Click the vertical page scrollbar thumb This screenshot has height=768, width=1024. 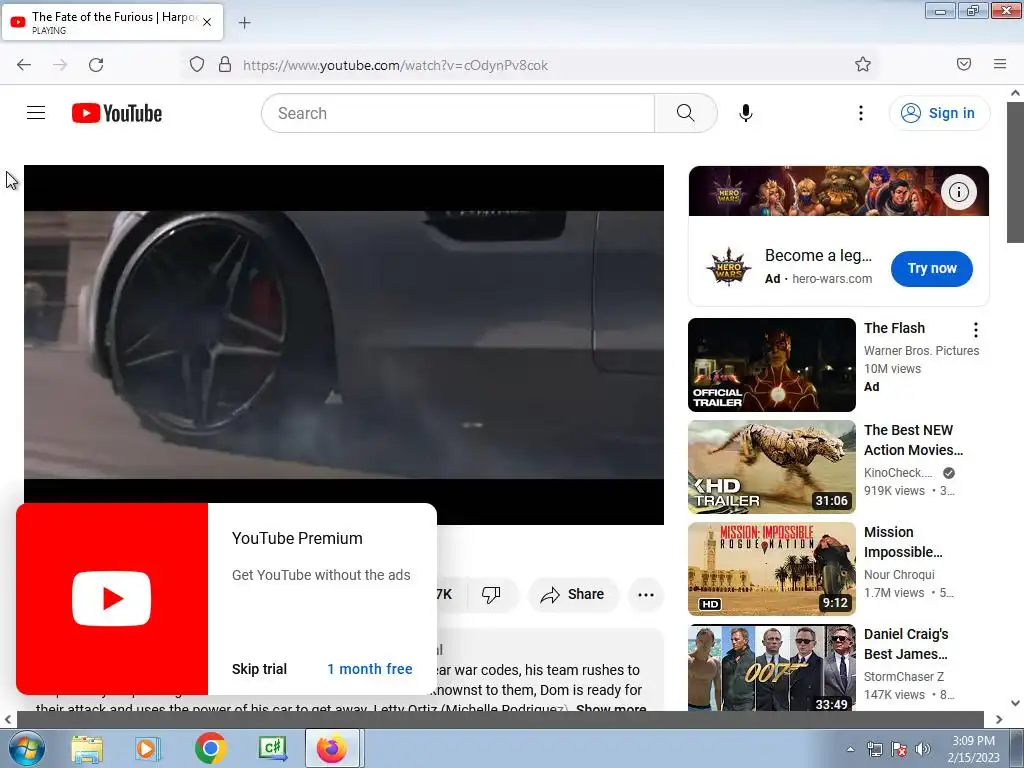click(x=1016, y=173)
